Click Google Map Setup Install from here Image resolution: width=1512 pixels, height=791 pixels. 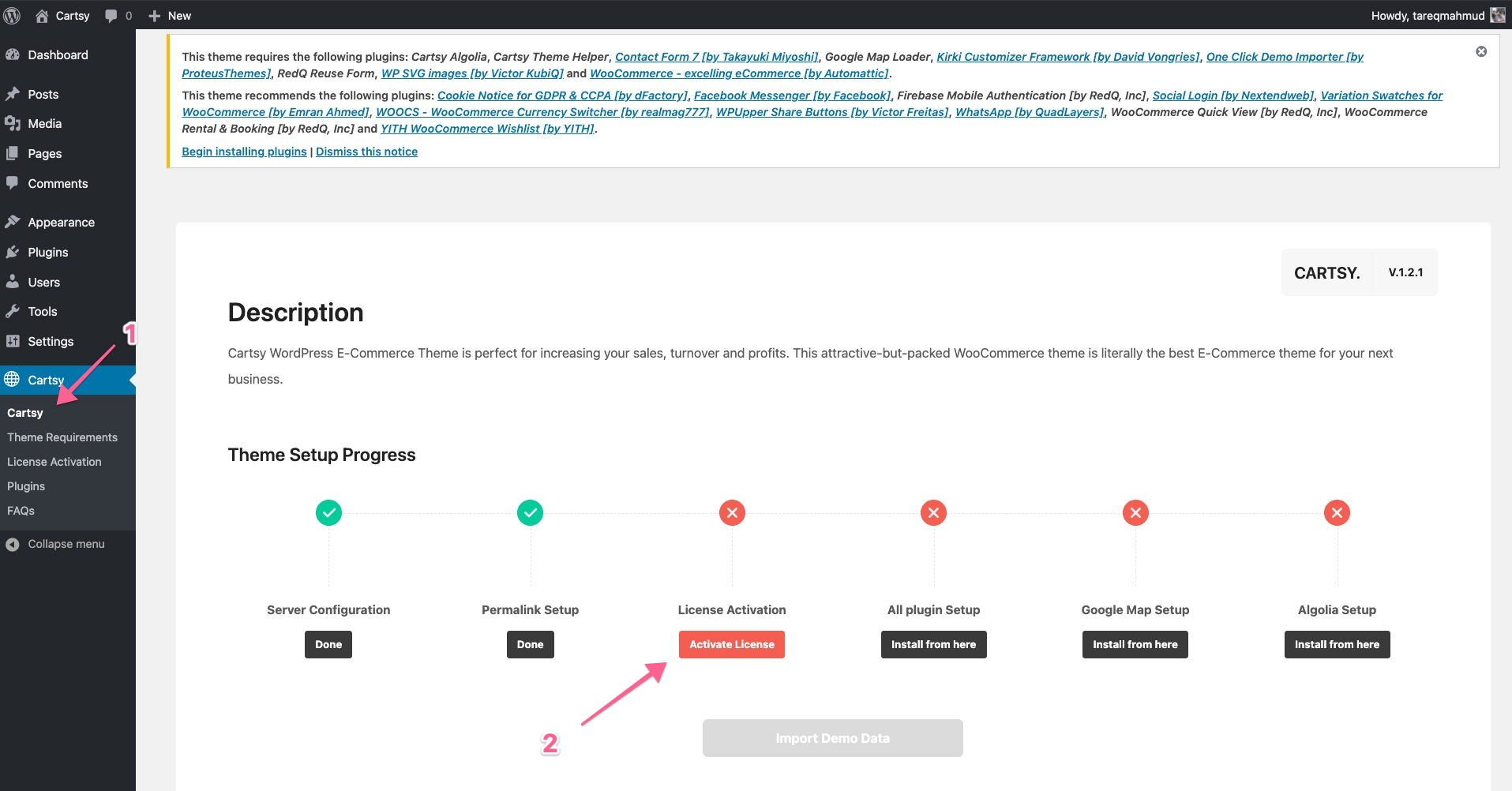coord(1135,644)
